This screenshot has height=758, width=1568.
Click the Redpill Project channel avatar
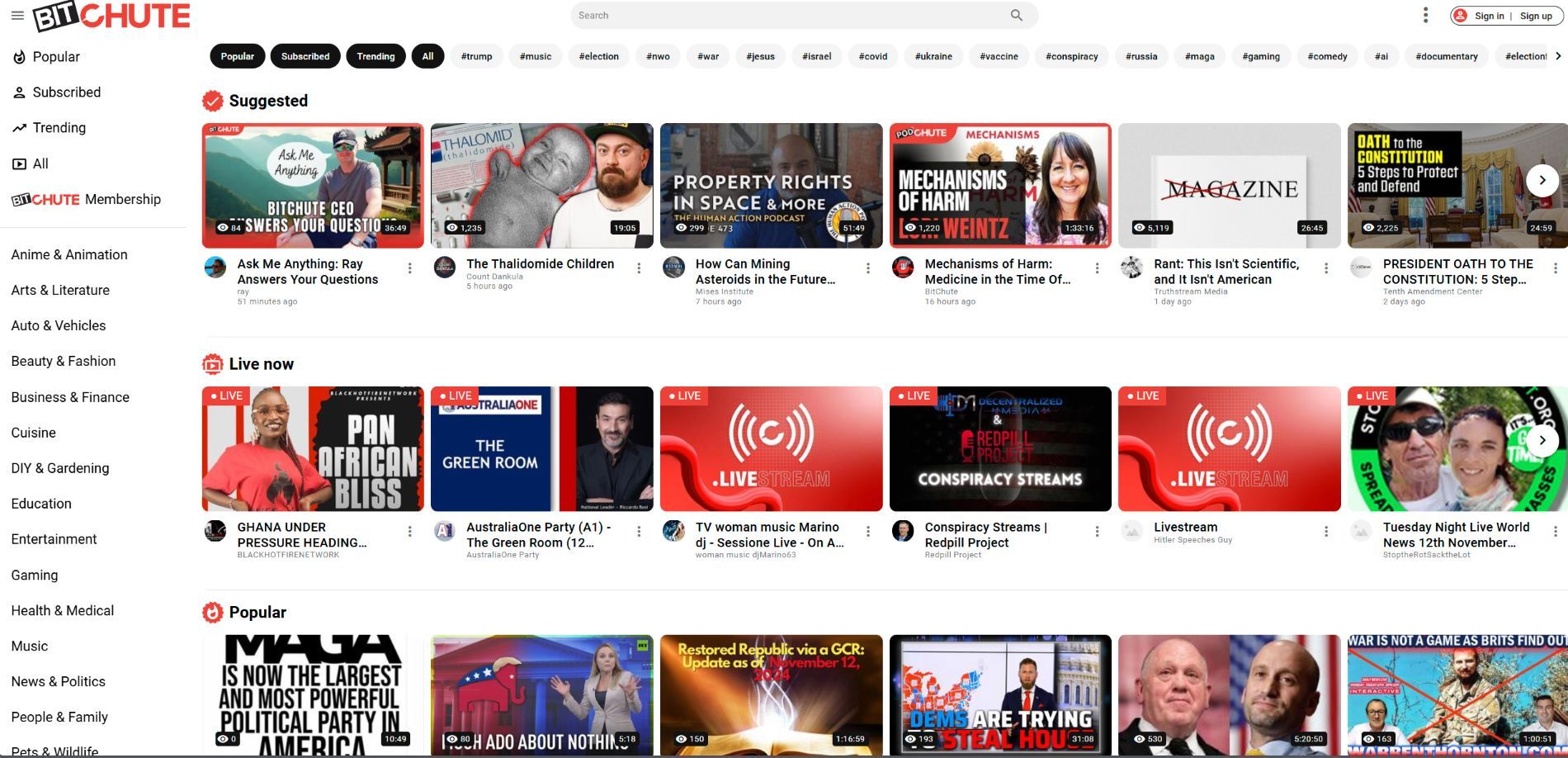pos(903,531)
